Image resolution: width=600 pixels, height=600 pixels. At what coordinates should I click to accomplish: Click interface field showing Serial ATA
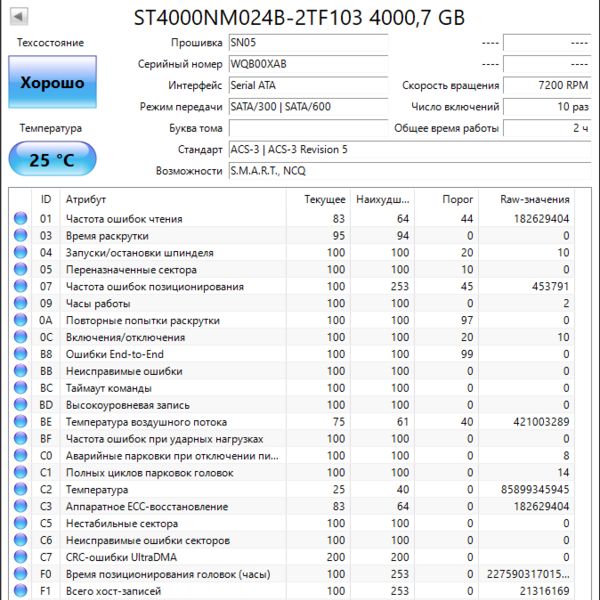click(308, 85)
